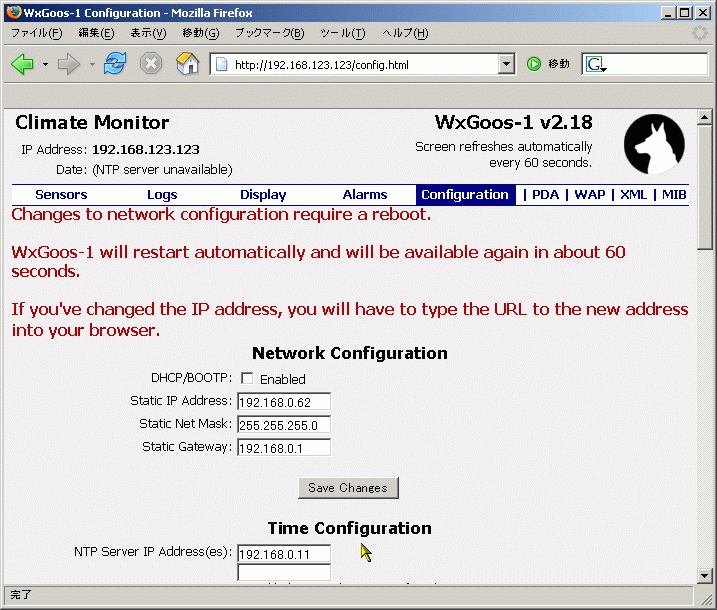Viewport: 717px width, 610px height.
Task: Maximize the Firefox window
Action: coord(685,13)
